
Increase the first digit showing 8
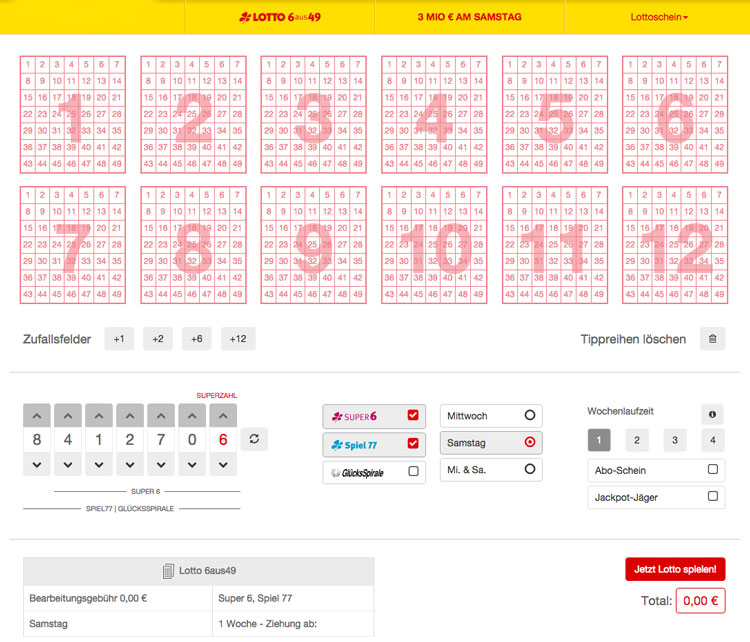37,416
